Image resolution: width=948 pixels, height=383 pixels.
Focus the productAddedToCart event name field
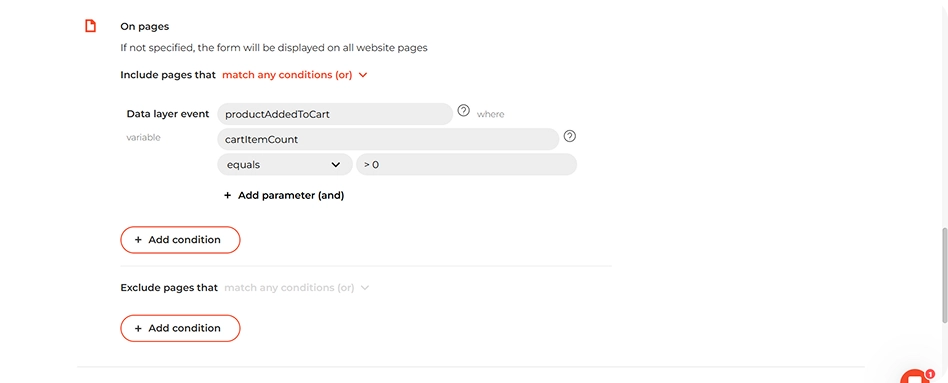click(335, 114)
